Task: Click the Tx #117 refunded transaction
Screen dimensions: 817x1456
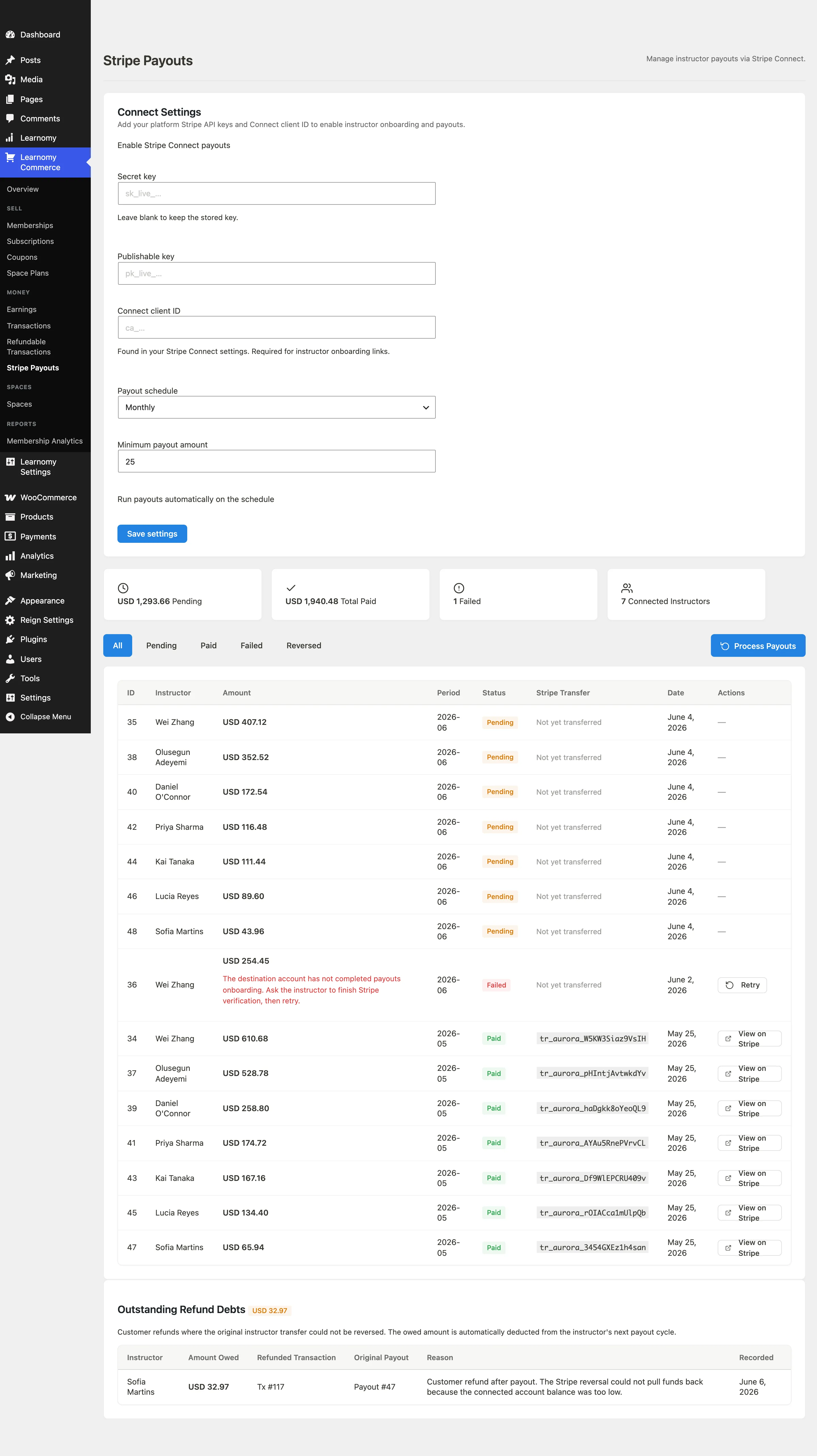Action: pyautogui.click(x=270, y=1387)
